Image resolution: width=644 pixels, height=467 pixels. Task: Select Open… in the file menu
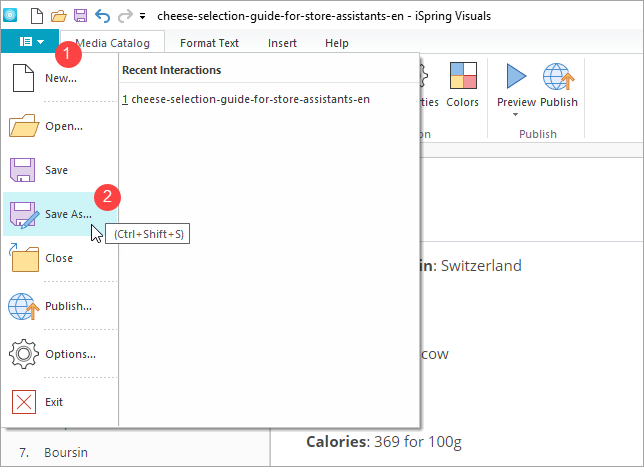[x=60, y=126]
